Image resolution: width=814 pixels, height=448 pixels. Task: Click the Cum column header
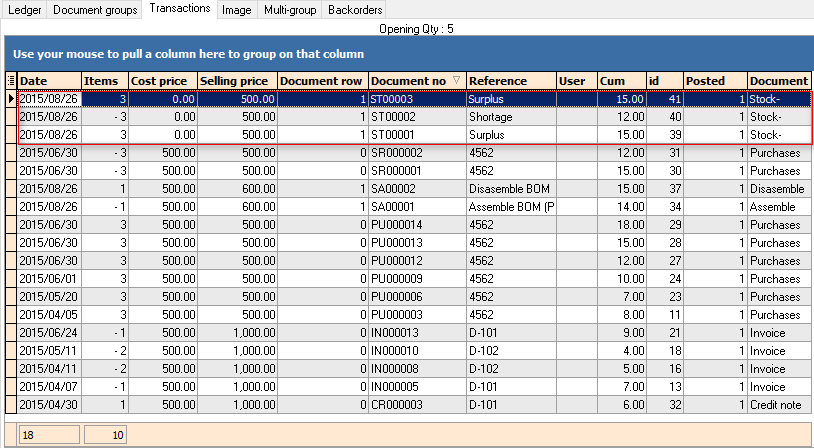(x=621, y=80)
